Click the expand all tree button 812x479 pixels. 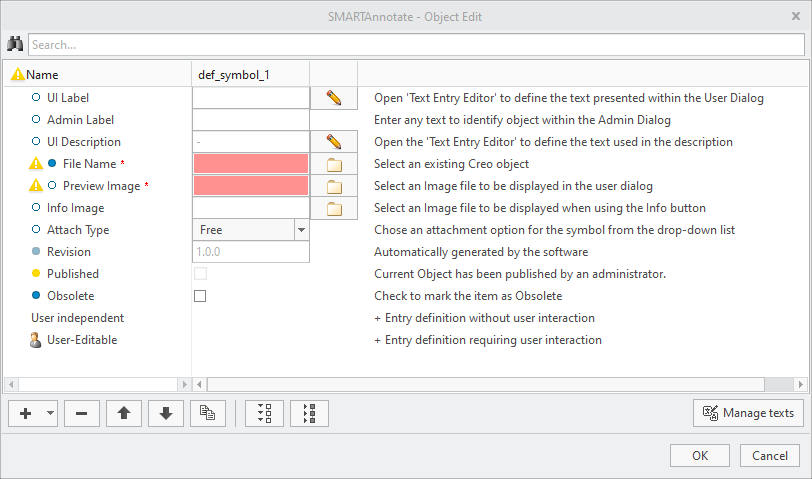265,413
